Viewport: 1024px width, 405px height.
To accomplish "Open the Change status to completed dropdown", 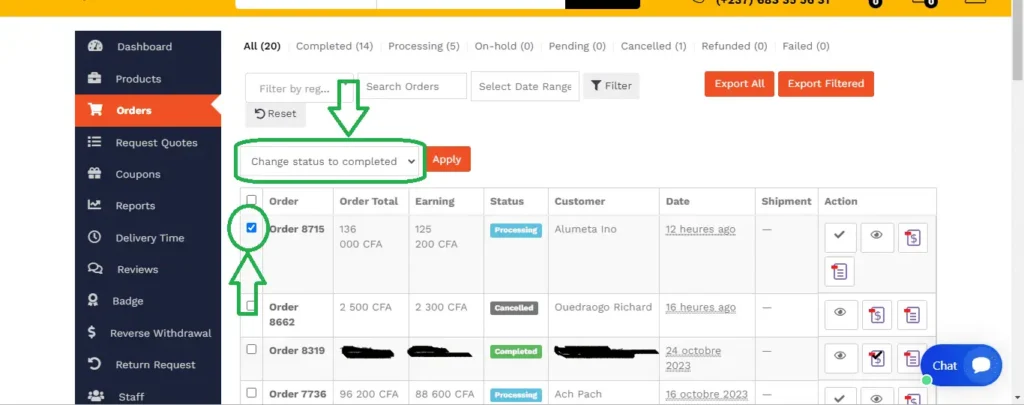I will coord(332,161).
